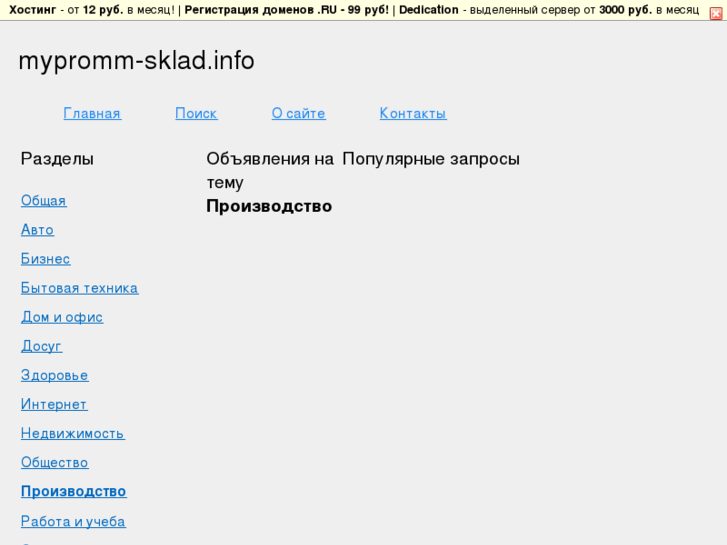Screen dimensions: 727x545
Task: Open the Недвижимость section
Action: pyautogui.click(x=73, y=434)
